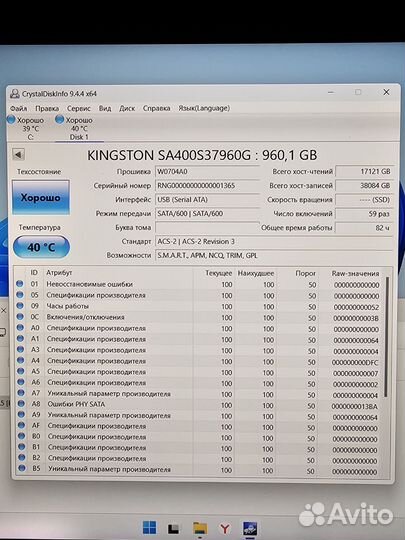405x540 pixels.
Task: Click the status dot for attribute 09
Action: [20, 305]
